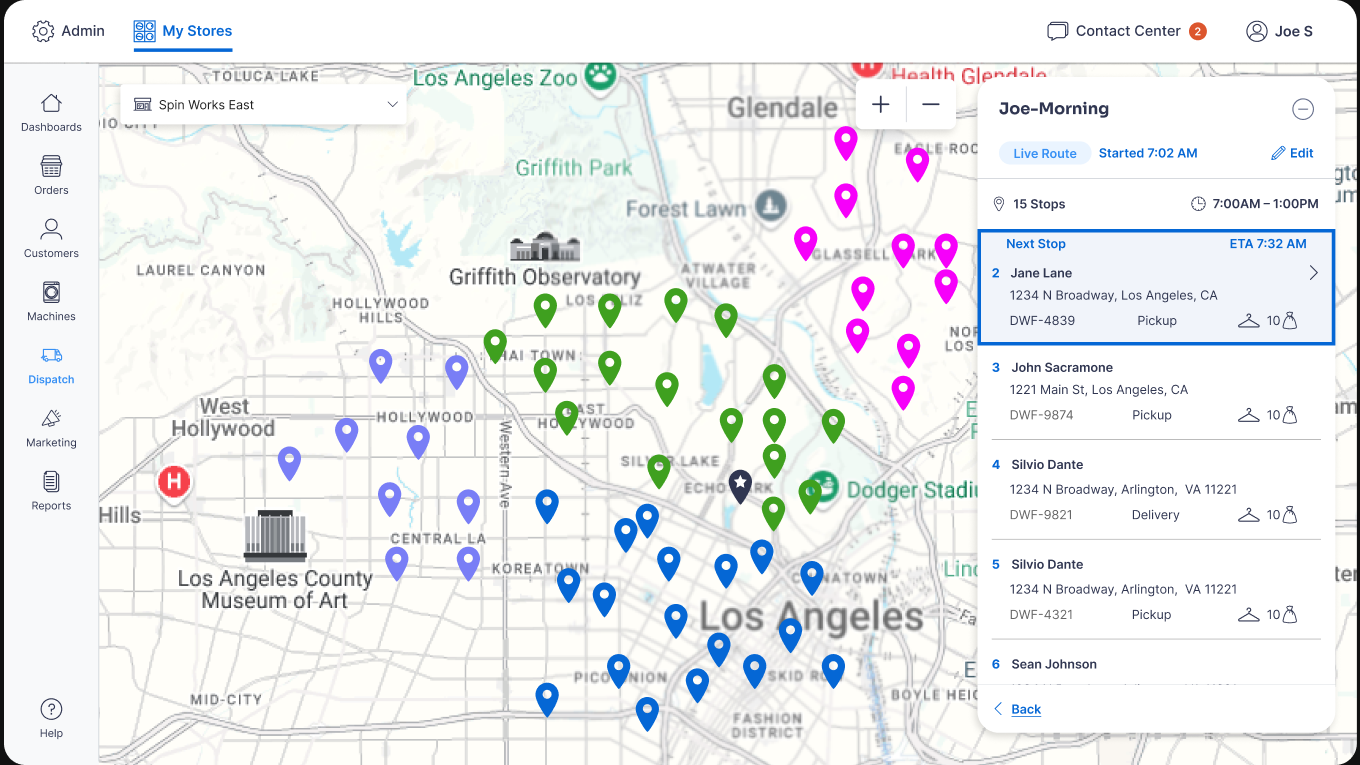
Task: Open the Machines section
Action: pyautogui.click(x=51, y=301)
